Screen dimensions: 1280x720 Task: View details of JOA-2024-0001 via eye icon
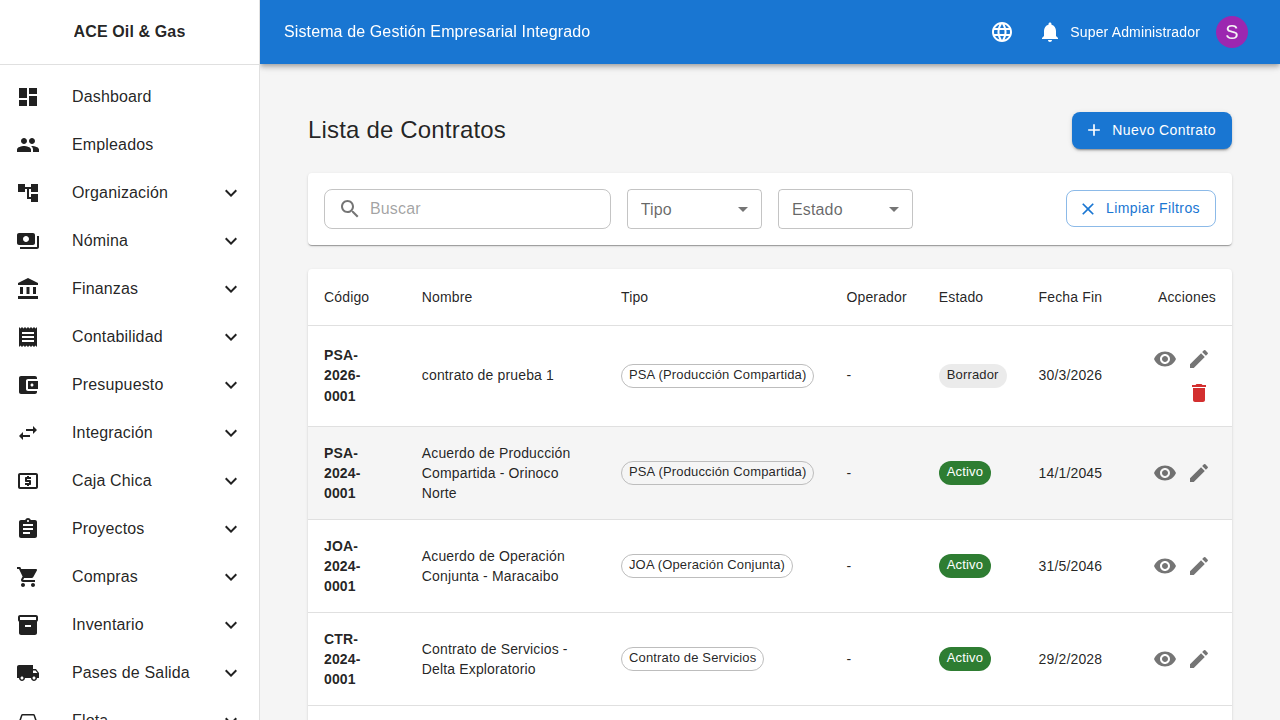pyautogui.click(x=1164, y=566)
